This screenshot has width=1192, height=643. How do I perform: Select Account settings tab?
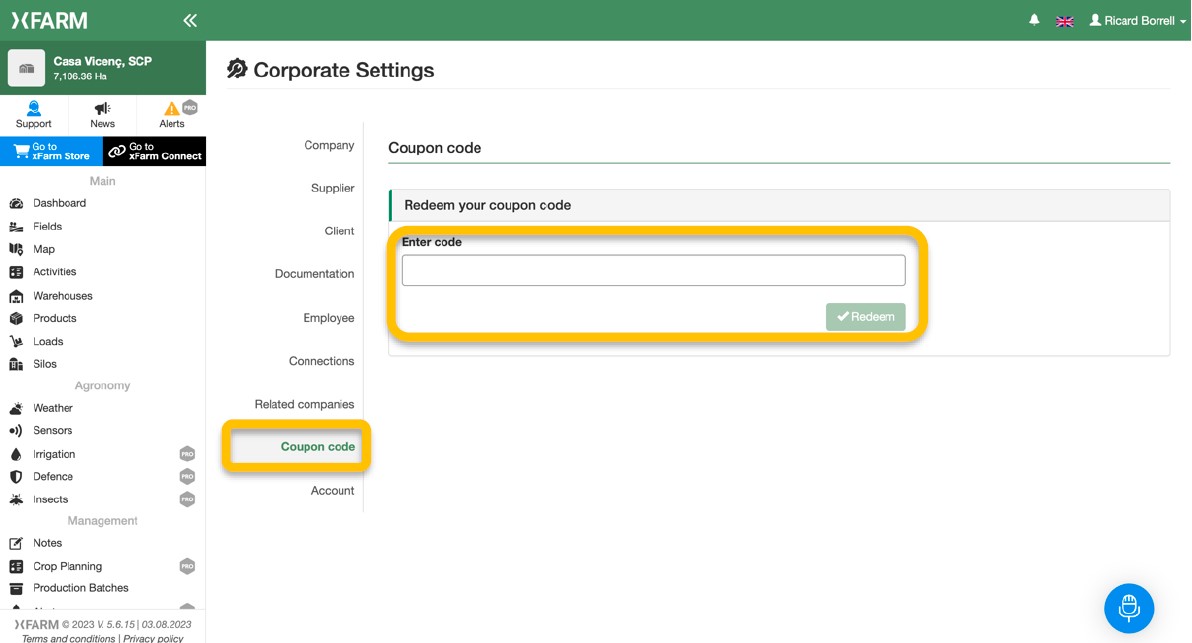332,491
